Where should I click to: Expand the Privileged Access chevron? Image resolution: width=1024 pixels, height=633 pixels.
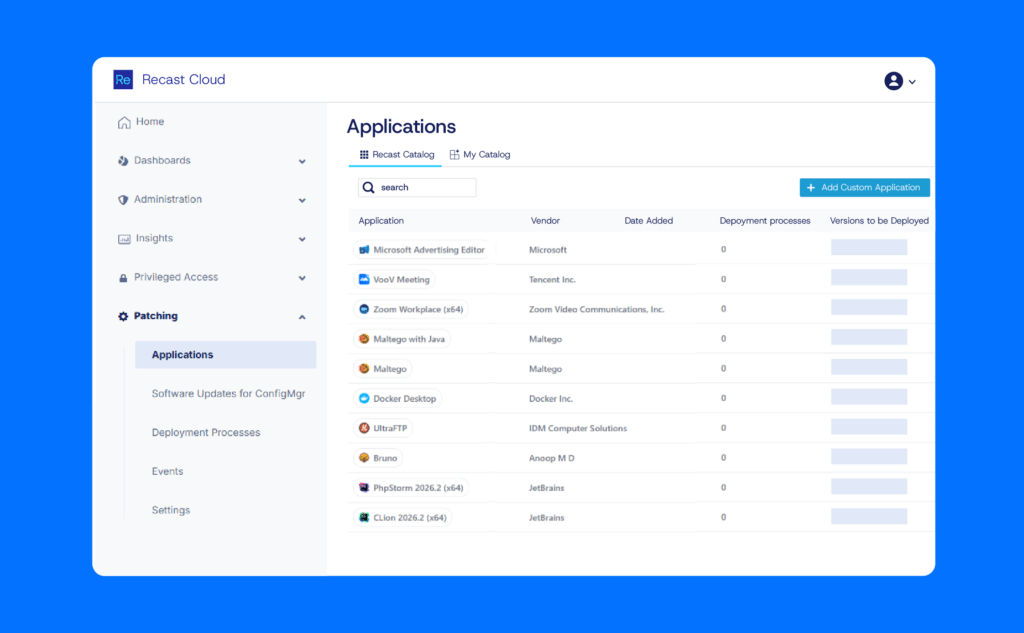click(302, 278)
